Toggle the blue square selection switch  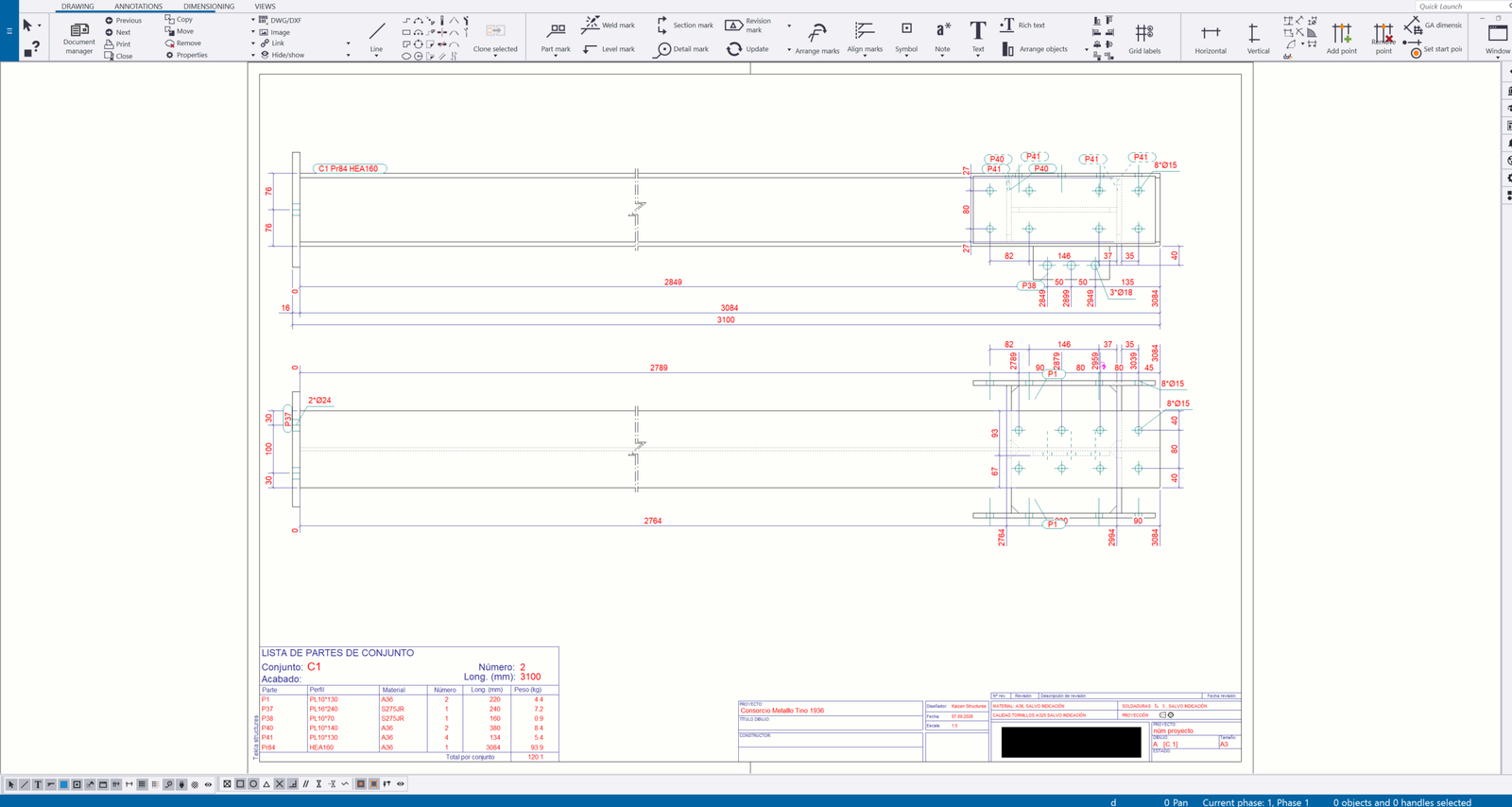[x=63, y=784]
